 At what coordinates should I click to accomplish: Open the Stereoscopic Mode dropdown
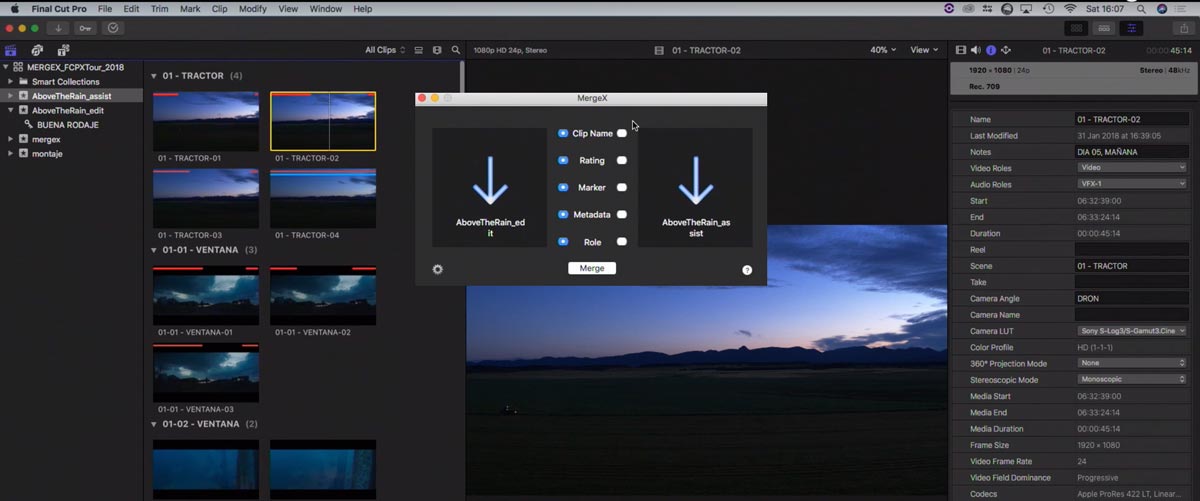coord(1131,380)
